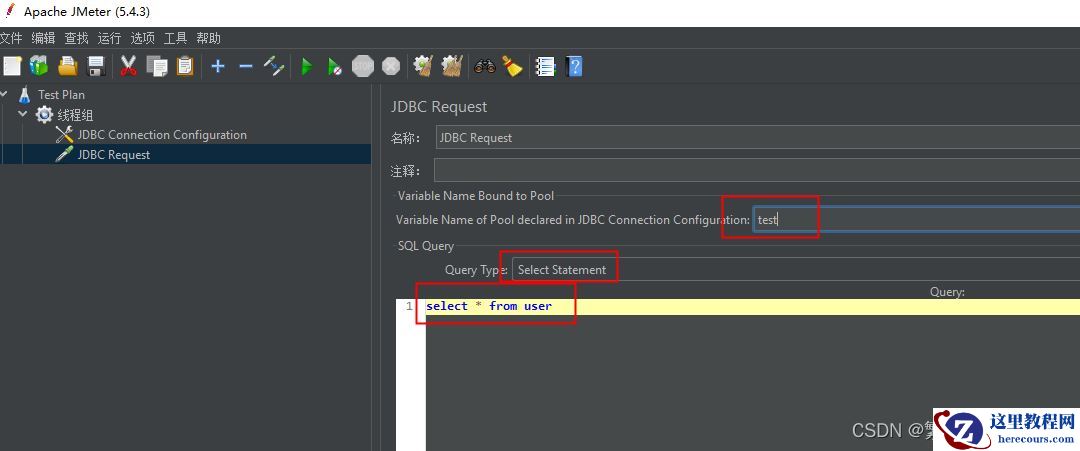Screen dimensions: 1080x451
Task: Click the 线程组 gear icon
Action: [x=44, y=114]
